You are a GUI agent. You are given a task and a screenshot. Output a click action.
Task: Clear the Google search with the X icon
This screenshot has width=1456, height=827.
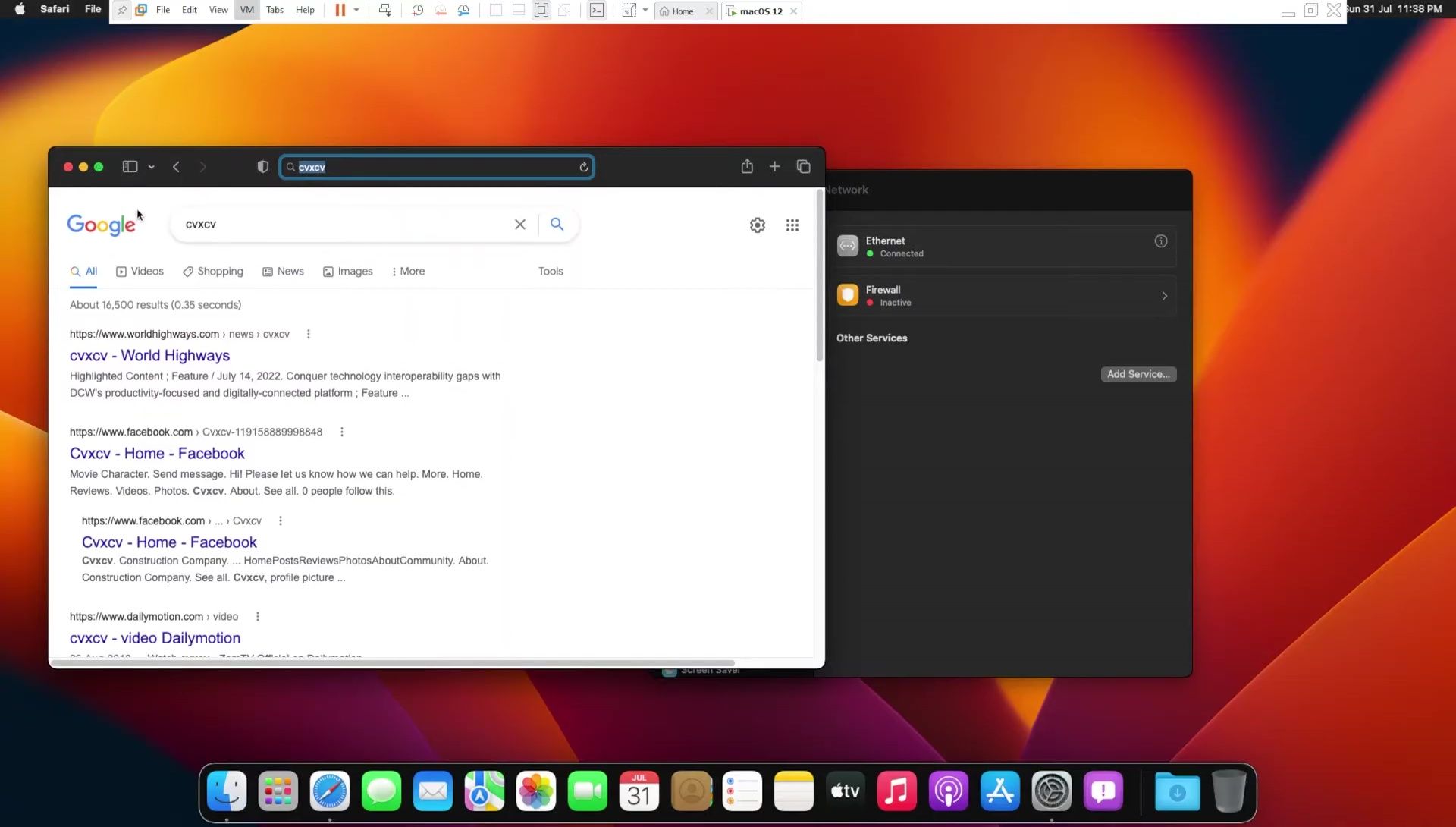(x=520, y=225)
